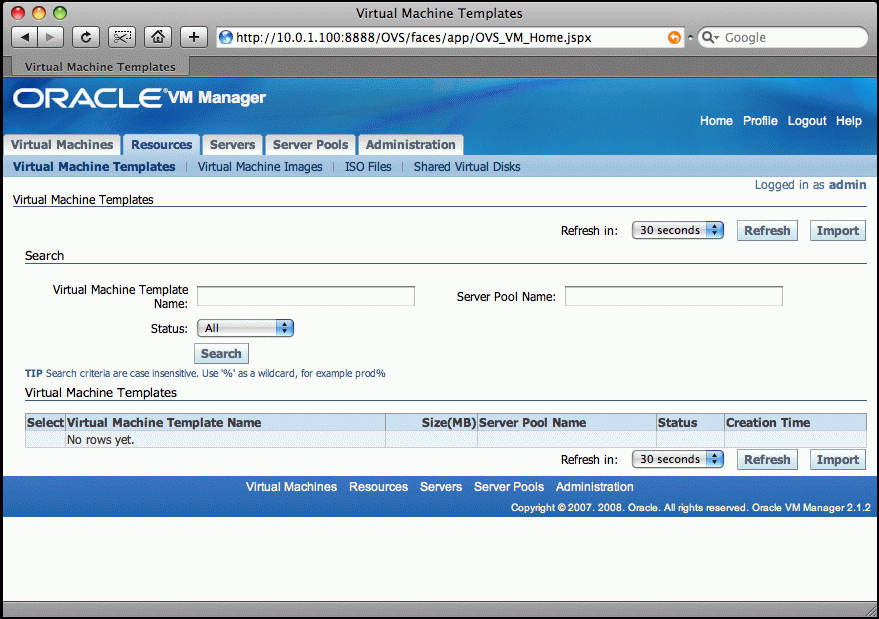Switch to the Servers tab

click(x=233, y=145)
